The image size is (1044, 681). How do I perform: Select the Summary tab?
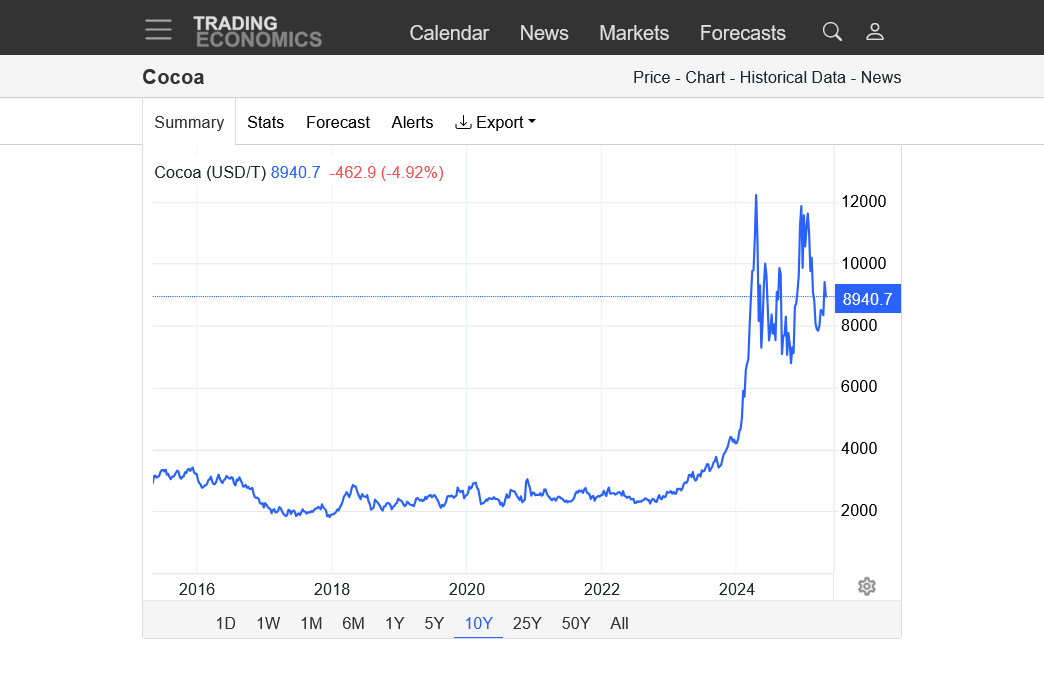tap(189, 122)
